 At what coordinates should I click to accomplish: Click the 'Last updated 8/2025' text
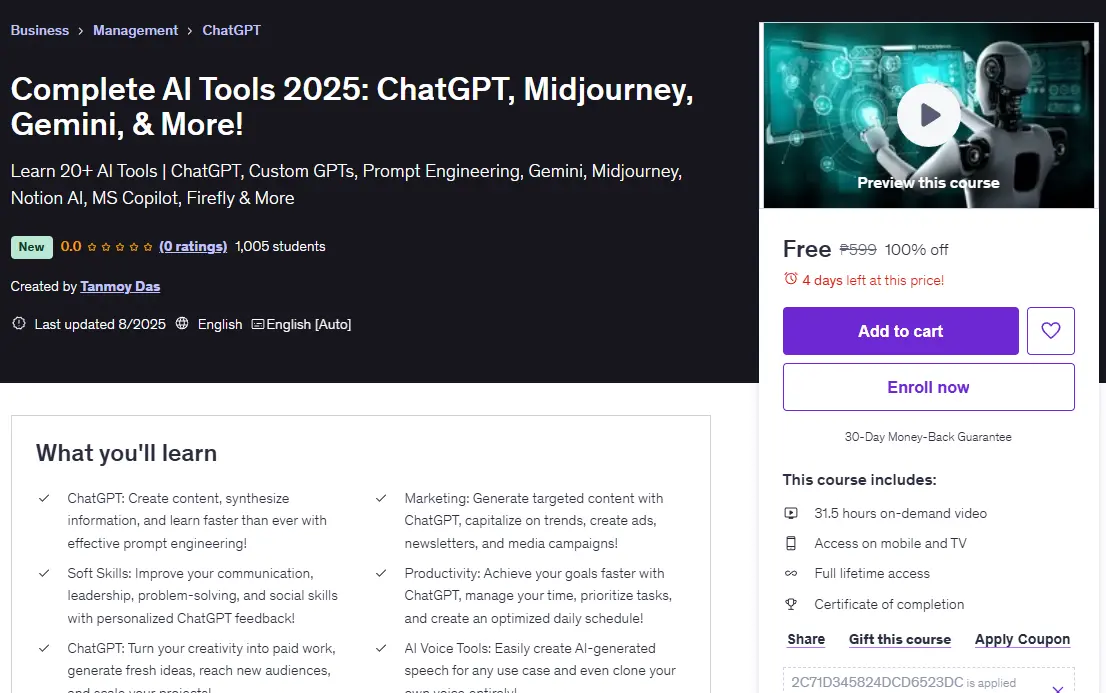100,324
